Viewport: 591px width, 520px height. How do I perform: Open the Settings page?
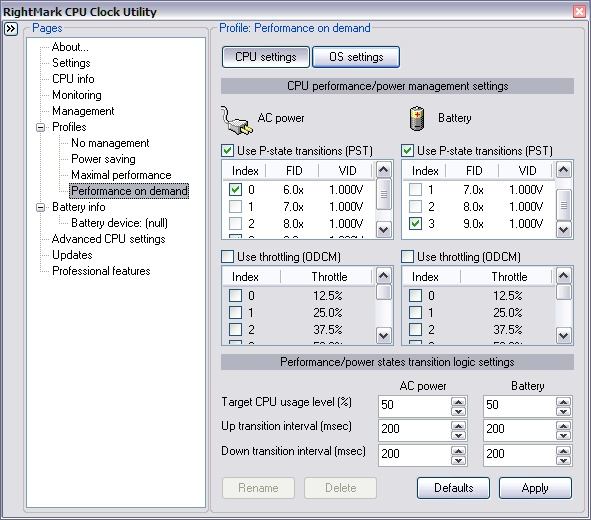(x=71, y=63)
